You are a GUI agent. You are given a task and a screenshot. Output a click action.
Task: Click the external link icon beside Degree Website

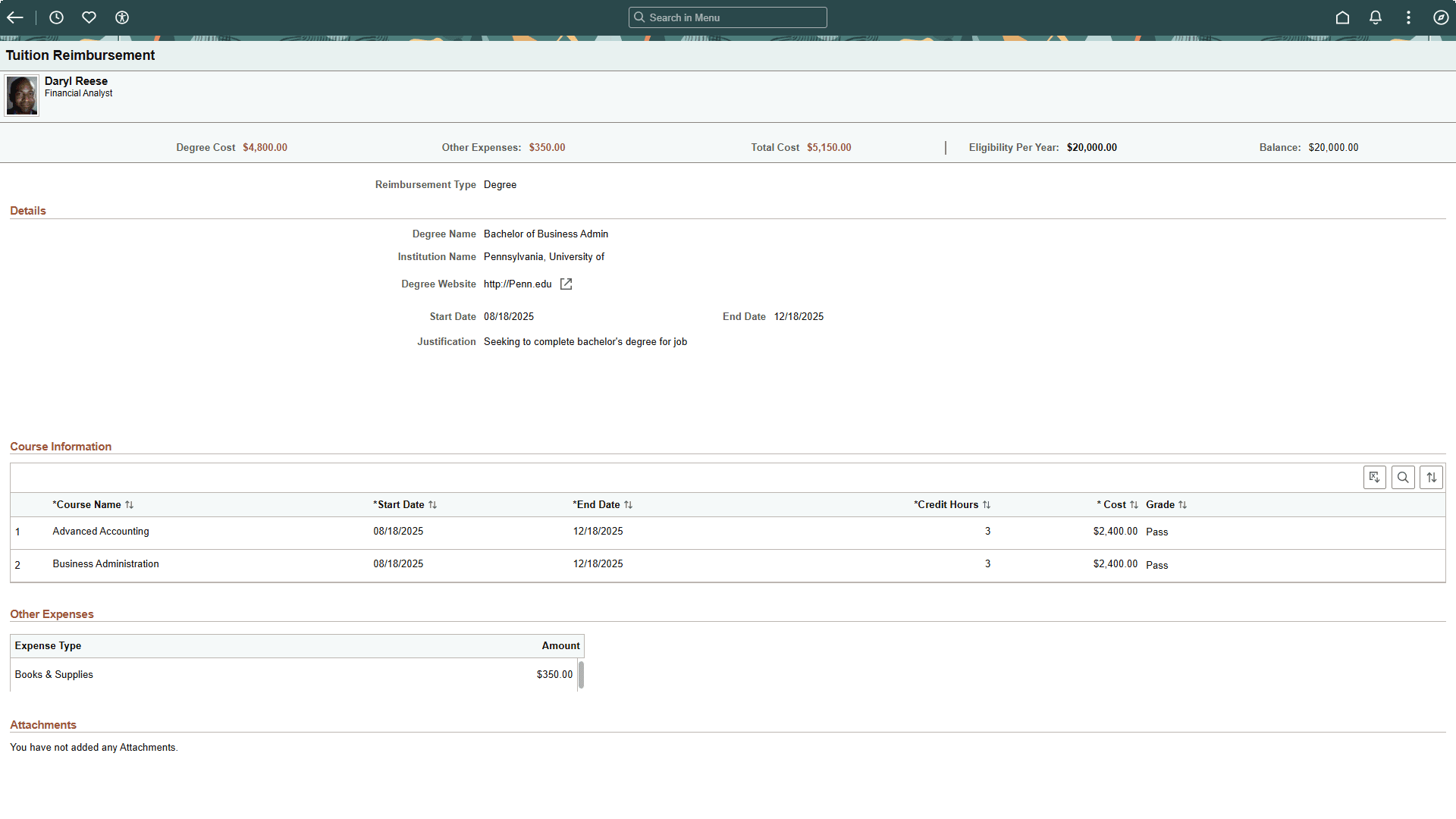click(566, 284)
